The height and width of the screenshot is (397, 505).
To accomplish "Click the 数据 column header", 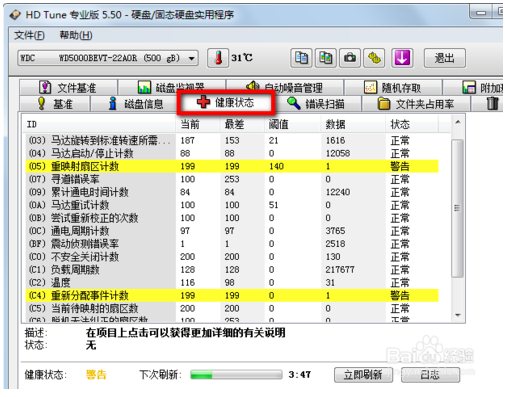I will [353, 124].
